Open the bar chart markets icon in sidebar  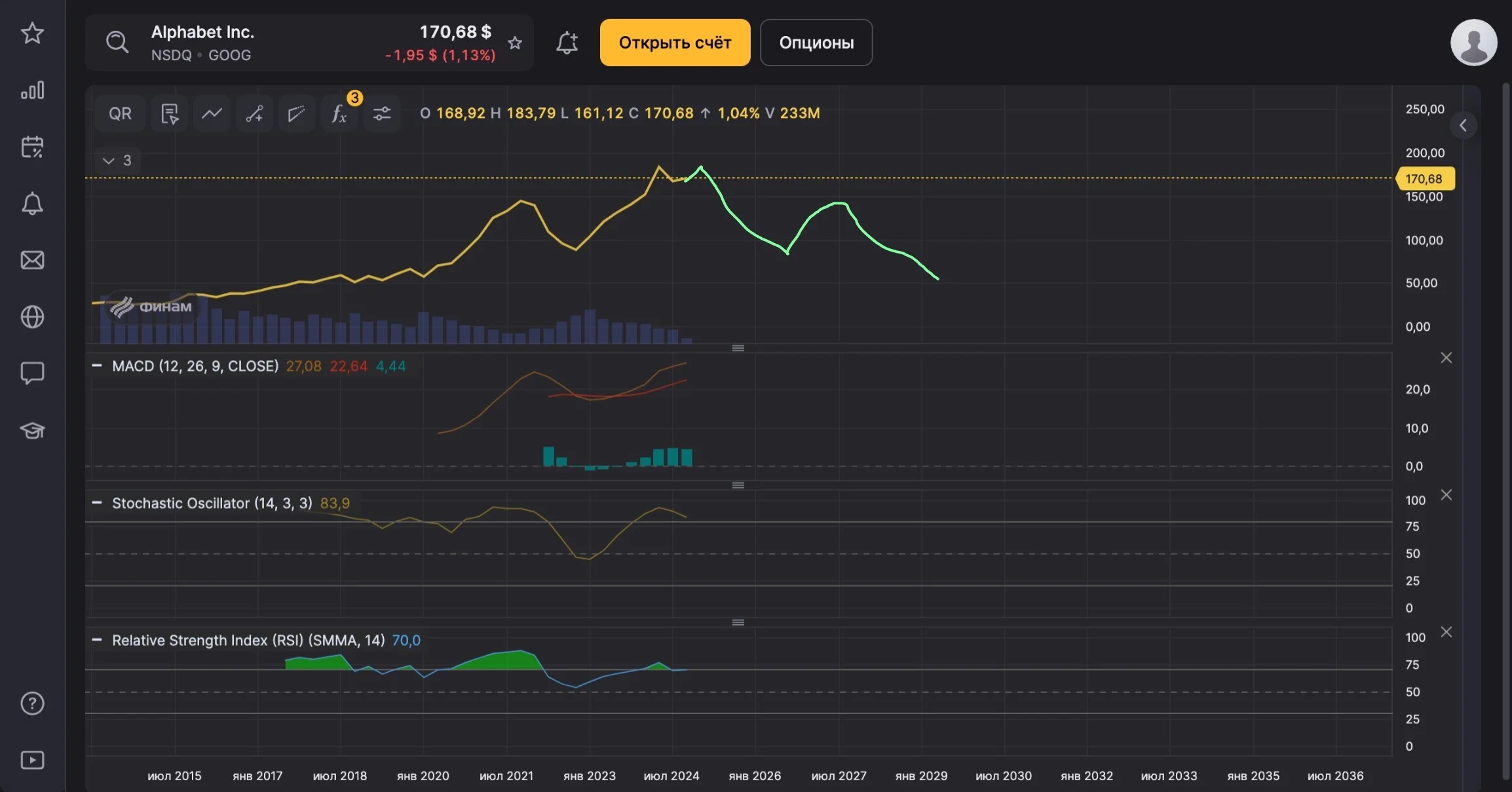pyautogui.click(x=32, y=90)
